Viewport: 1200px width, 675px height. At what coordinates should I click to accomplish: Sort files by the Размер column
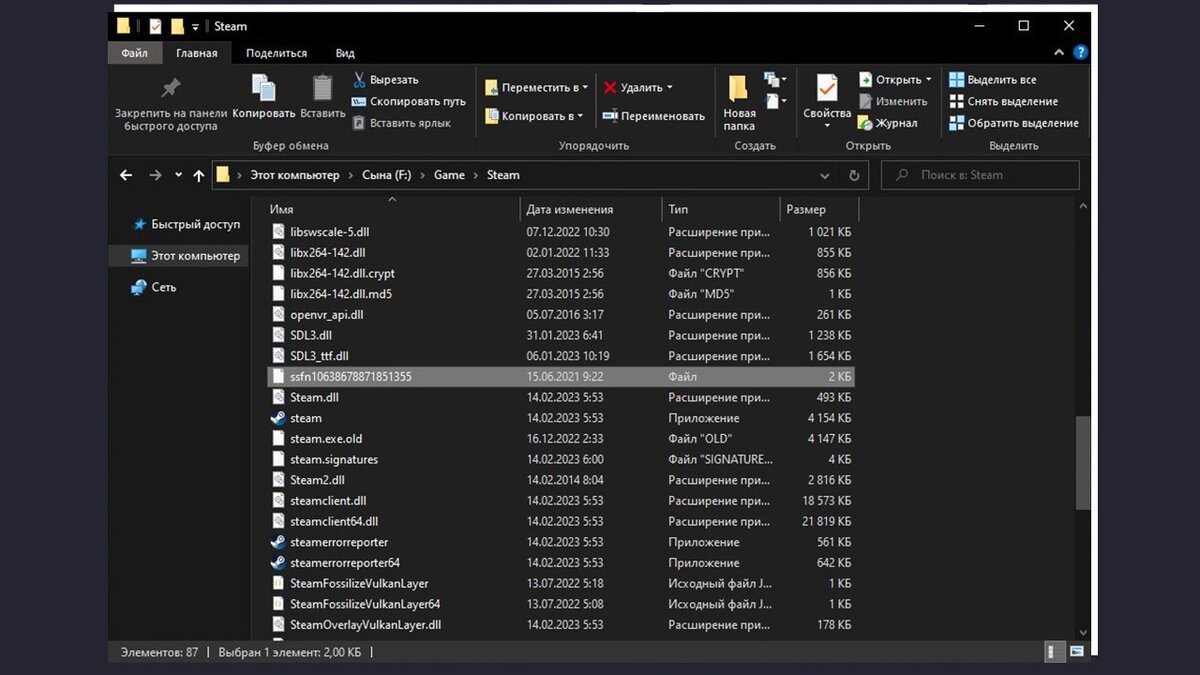click(x=819, y=210)
